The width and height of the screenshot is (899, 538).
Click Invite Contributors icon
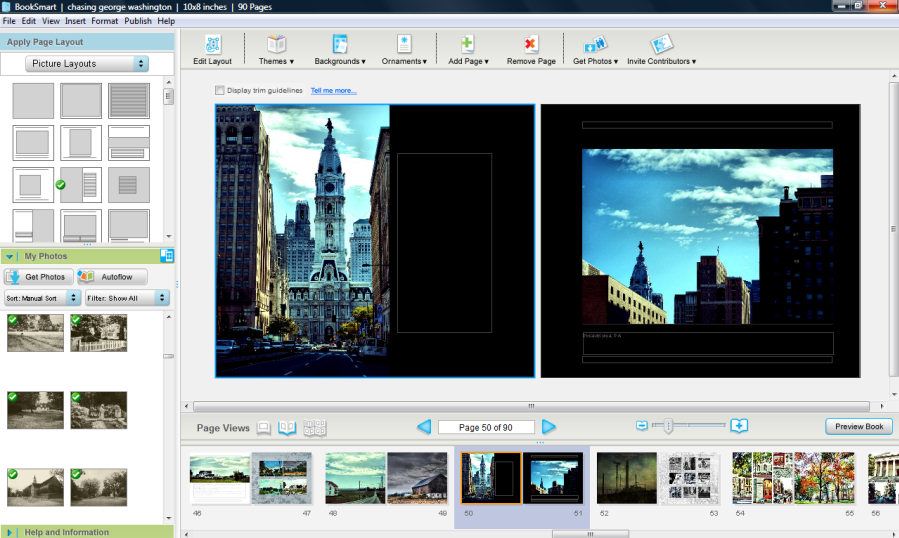(661, 45)
